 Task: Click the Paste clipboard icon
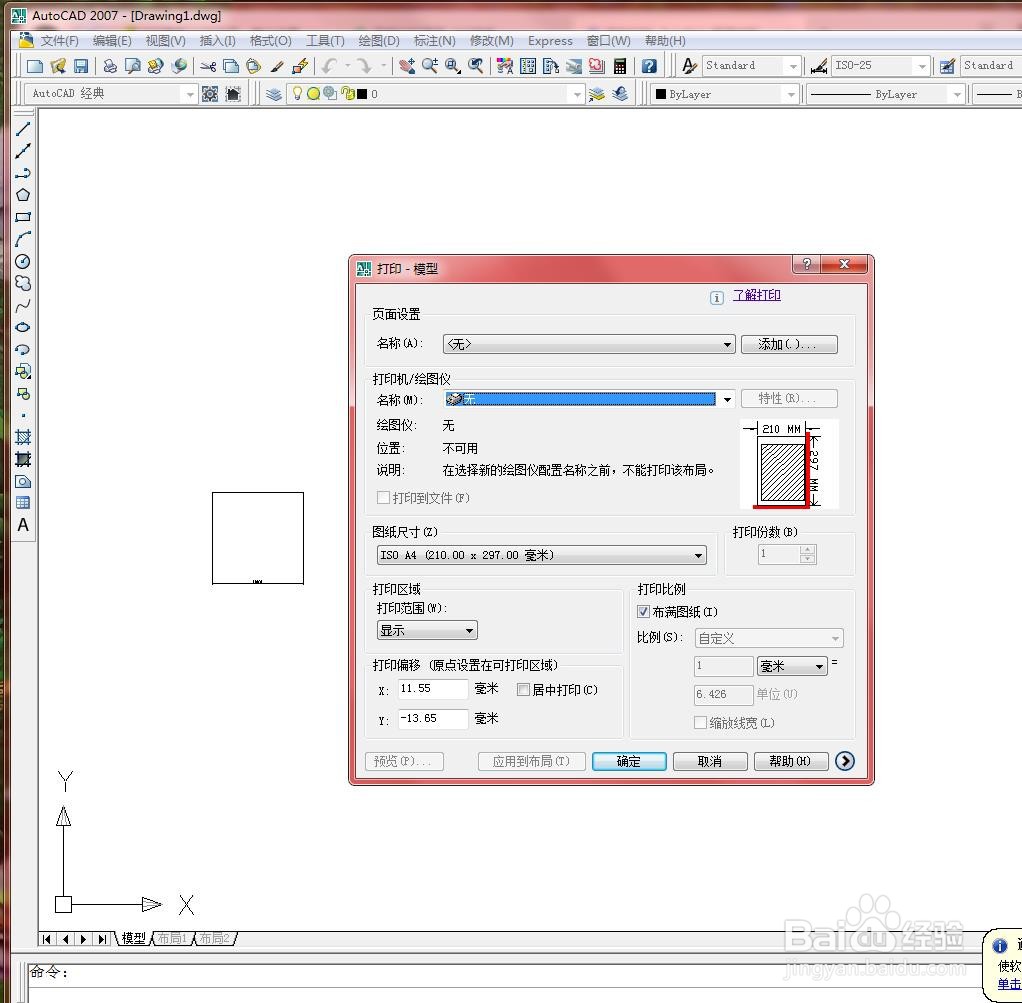[254, 66]
